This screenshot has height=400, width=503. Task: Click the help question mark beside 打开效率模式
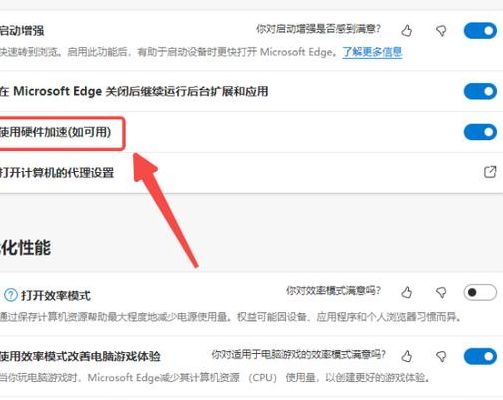[x=11, y=295]
